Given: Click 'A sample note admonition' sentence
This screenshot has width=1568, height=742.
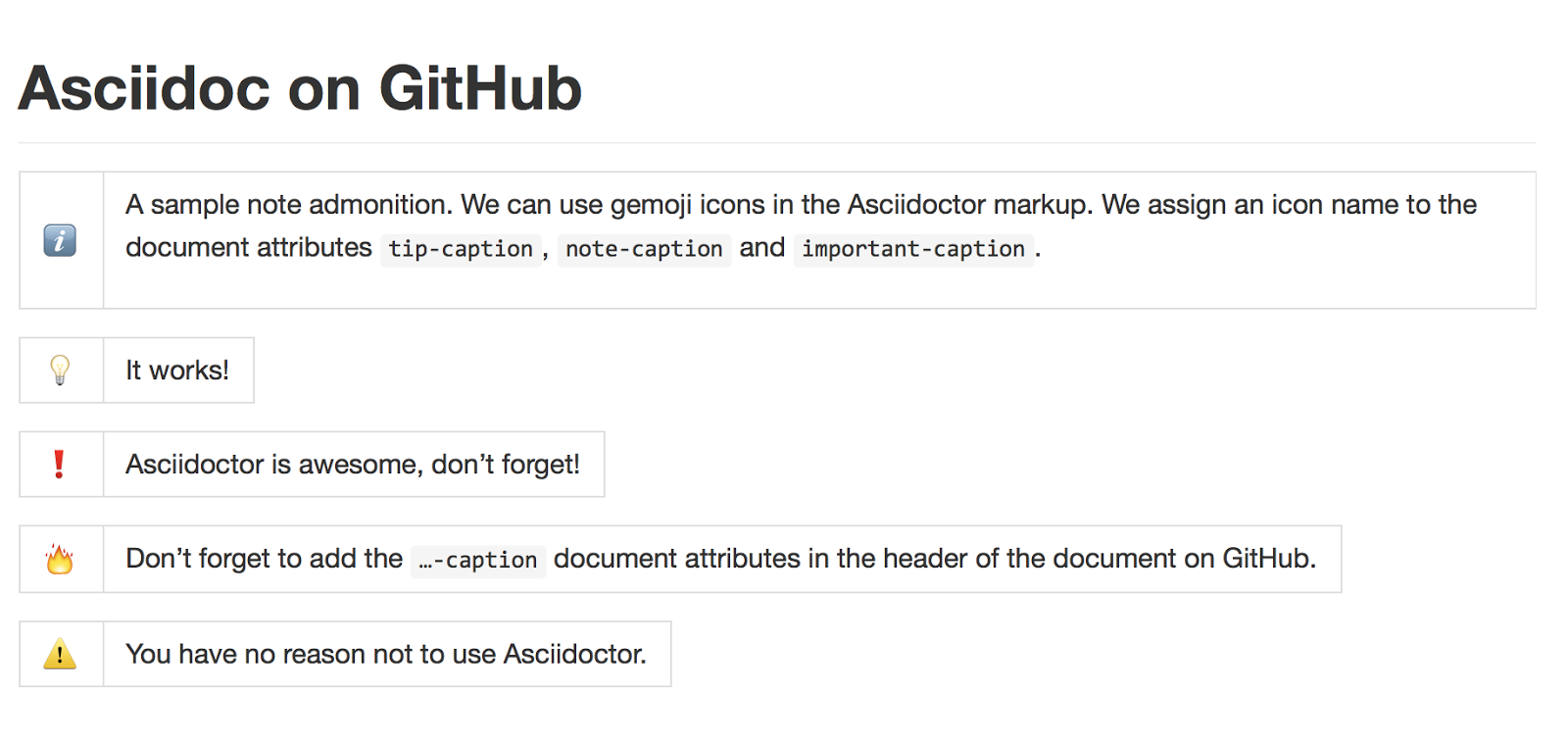Looking at the screenshot, I should [289, 205].
